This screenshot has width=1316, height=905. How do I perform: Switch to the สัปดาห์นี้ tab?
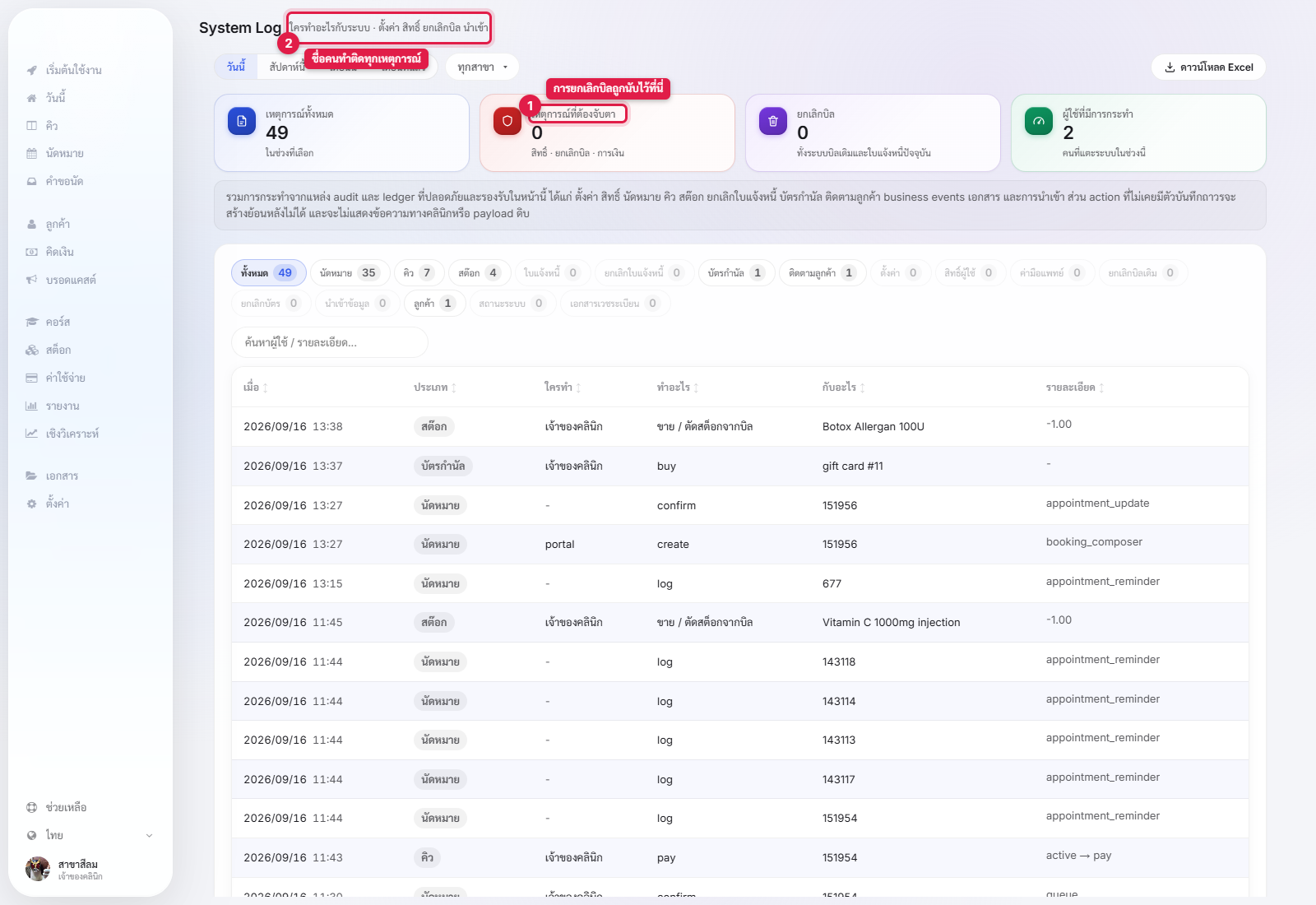click(x=285, y=67)
